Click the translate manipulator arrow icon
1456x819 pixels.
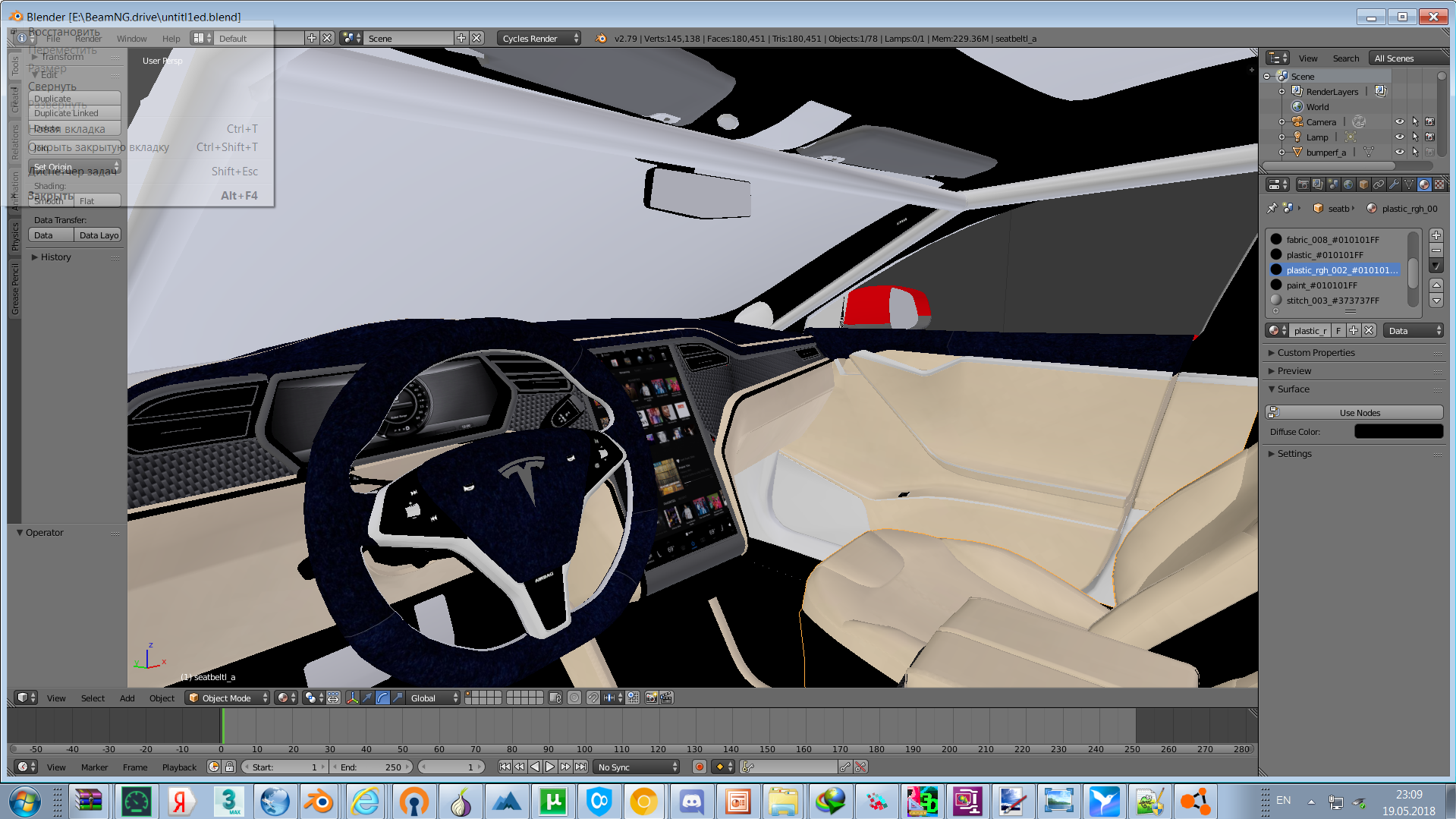368,698
